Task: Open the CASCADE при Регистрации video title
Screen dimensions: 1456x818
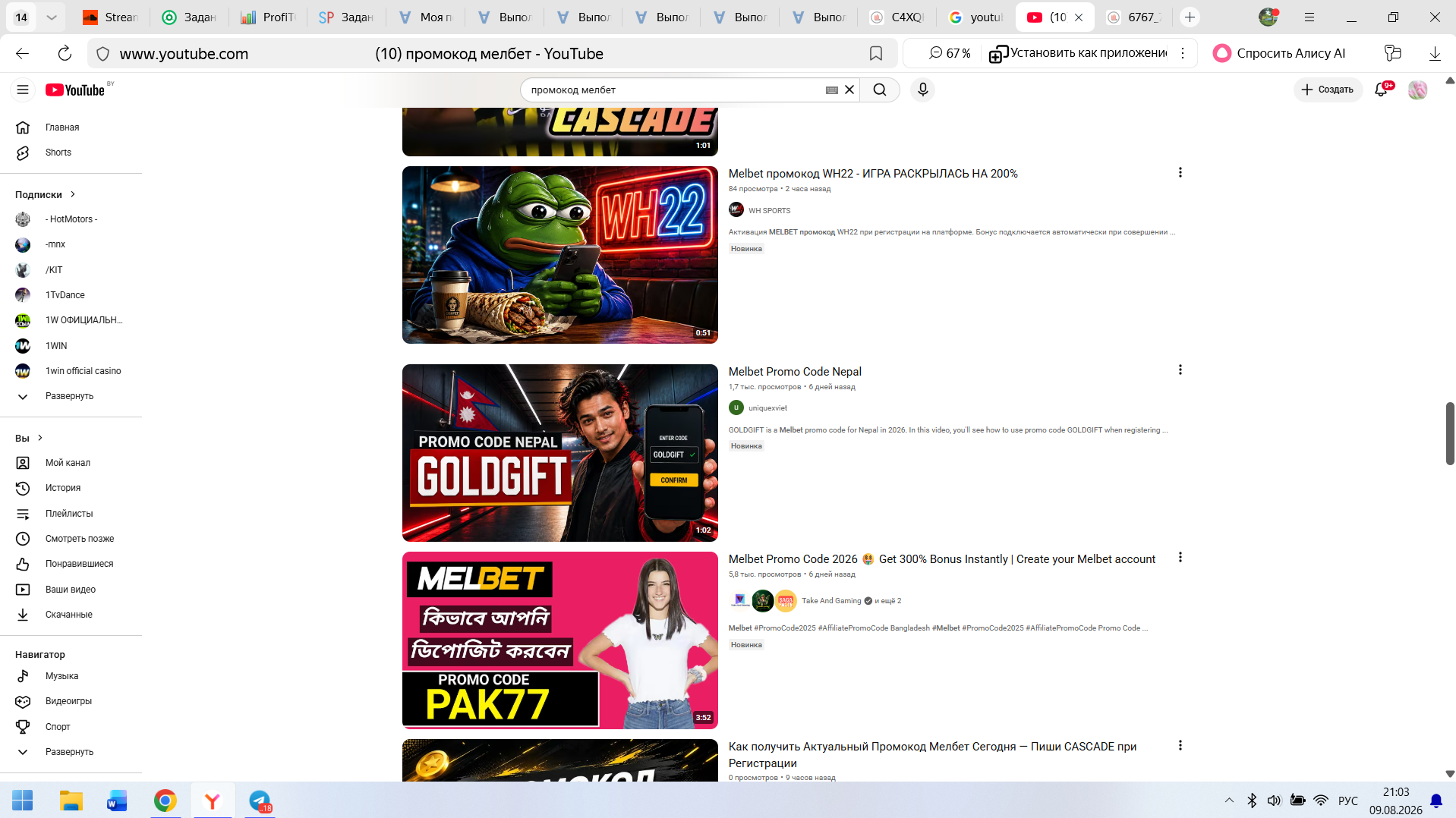Action: (932, 755)
